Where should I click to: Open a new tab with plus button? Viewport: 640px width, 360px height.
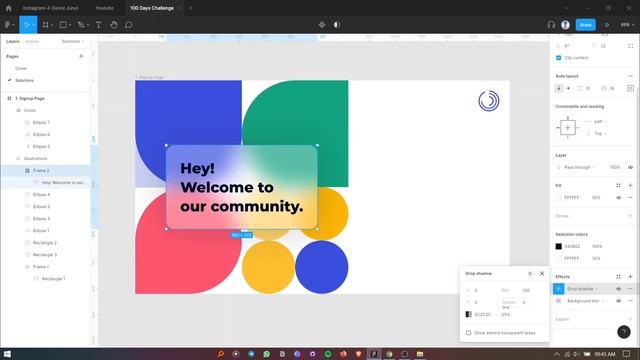[x=190, y=8]
